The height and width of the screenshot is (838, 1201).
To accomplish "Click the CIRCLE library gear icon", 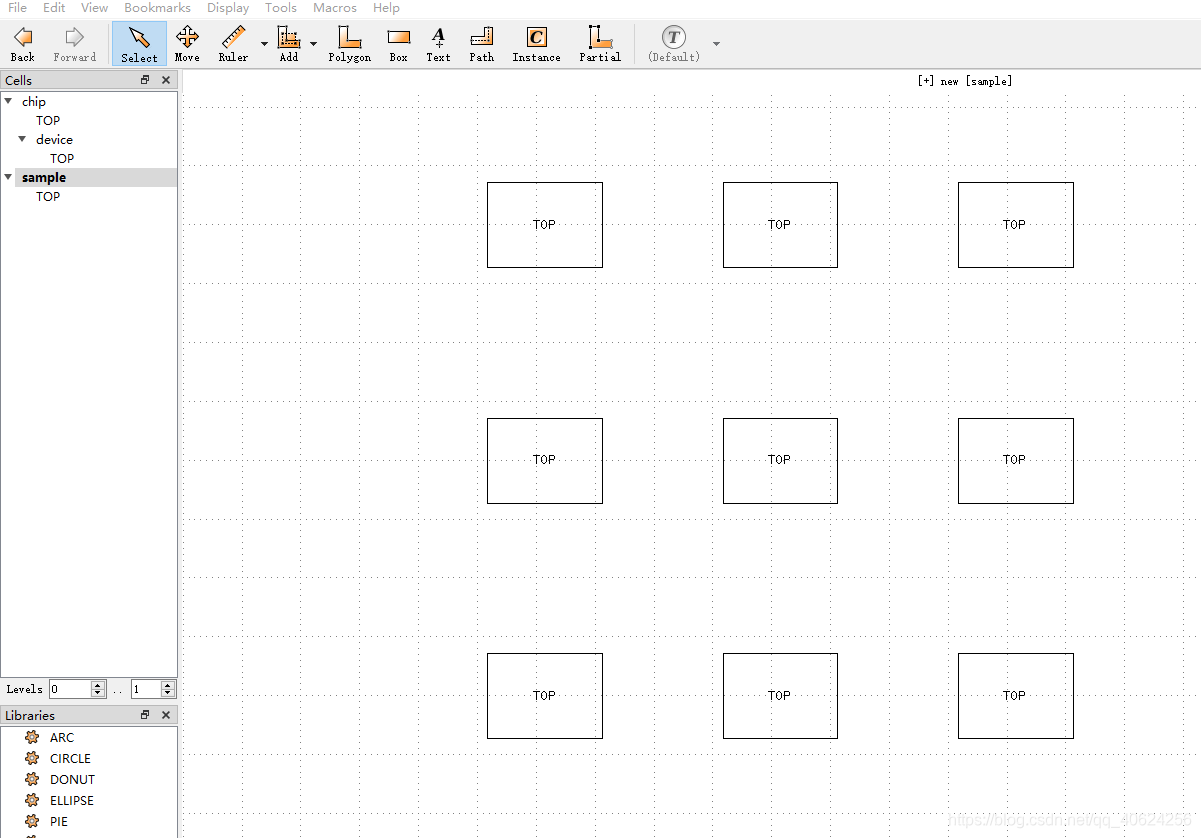I will point(32,758).
